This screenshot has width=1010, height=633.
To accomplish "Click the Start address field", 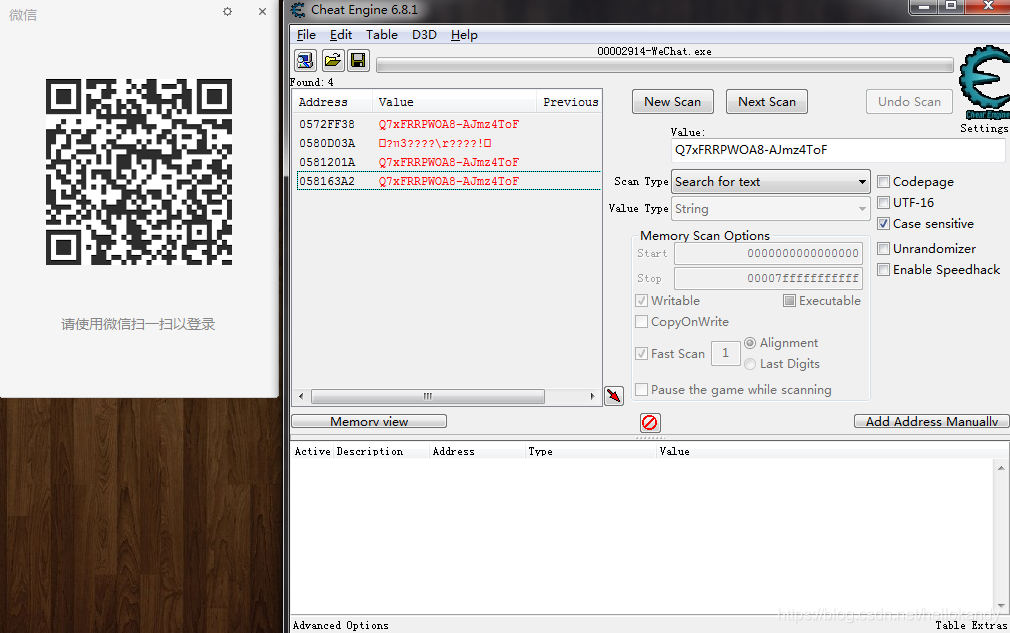I will (768, 253).
